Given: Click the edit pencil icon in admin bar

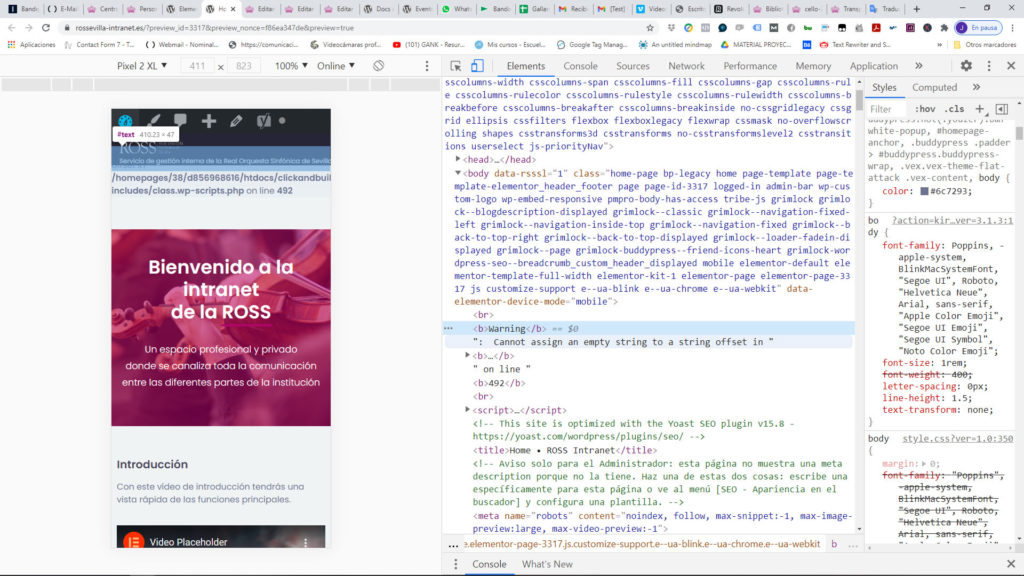Looking at the screenshot, I should click(236, 121).
